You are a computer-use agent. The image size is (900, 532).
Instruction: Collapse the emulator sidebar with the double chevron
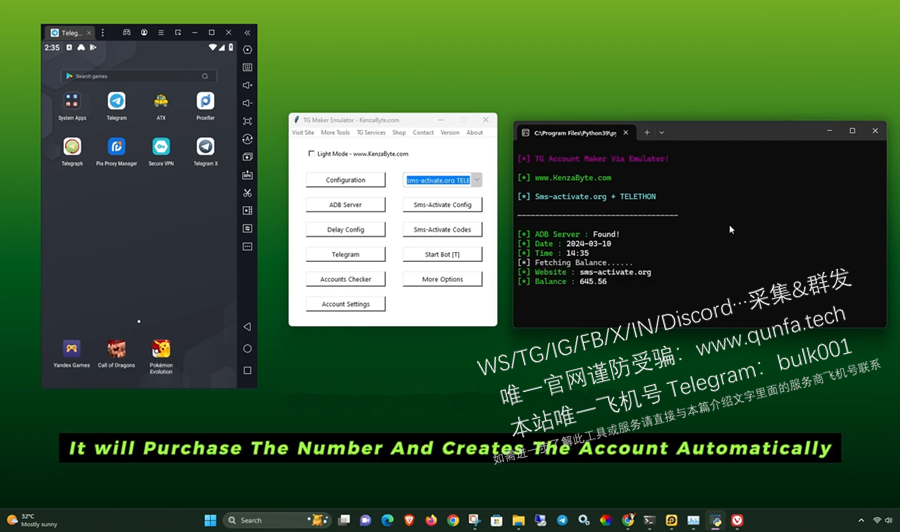pos(247,33)
